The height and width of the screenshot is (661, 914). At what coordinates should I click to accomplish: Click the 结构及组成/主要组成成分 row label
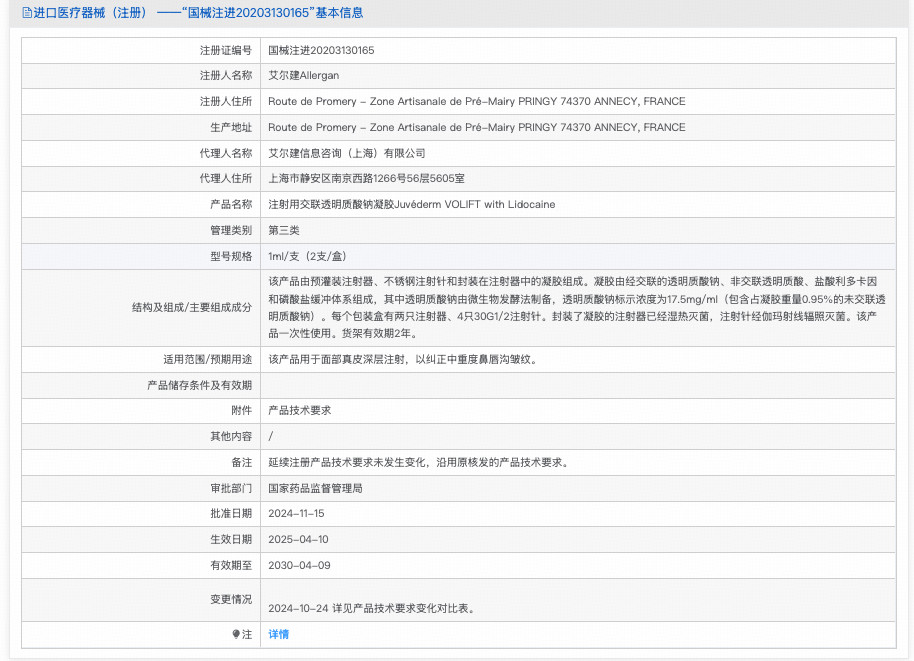click(x=191, y=307)
